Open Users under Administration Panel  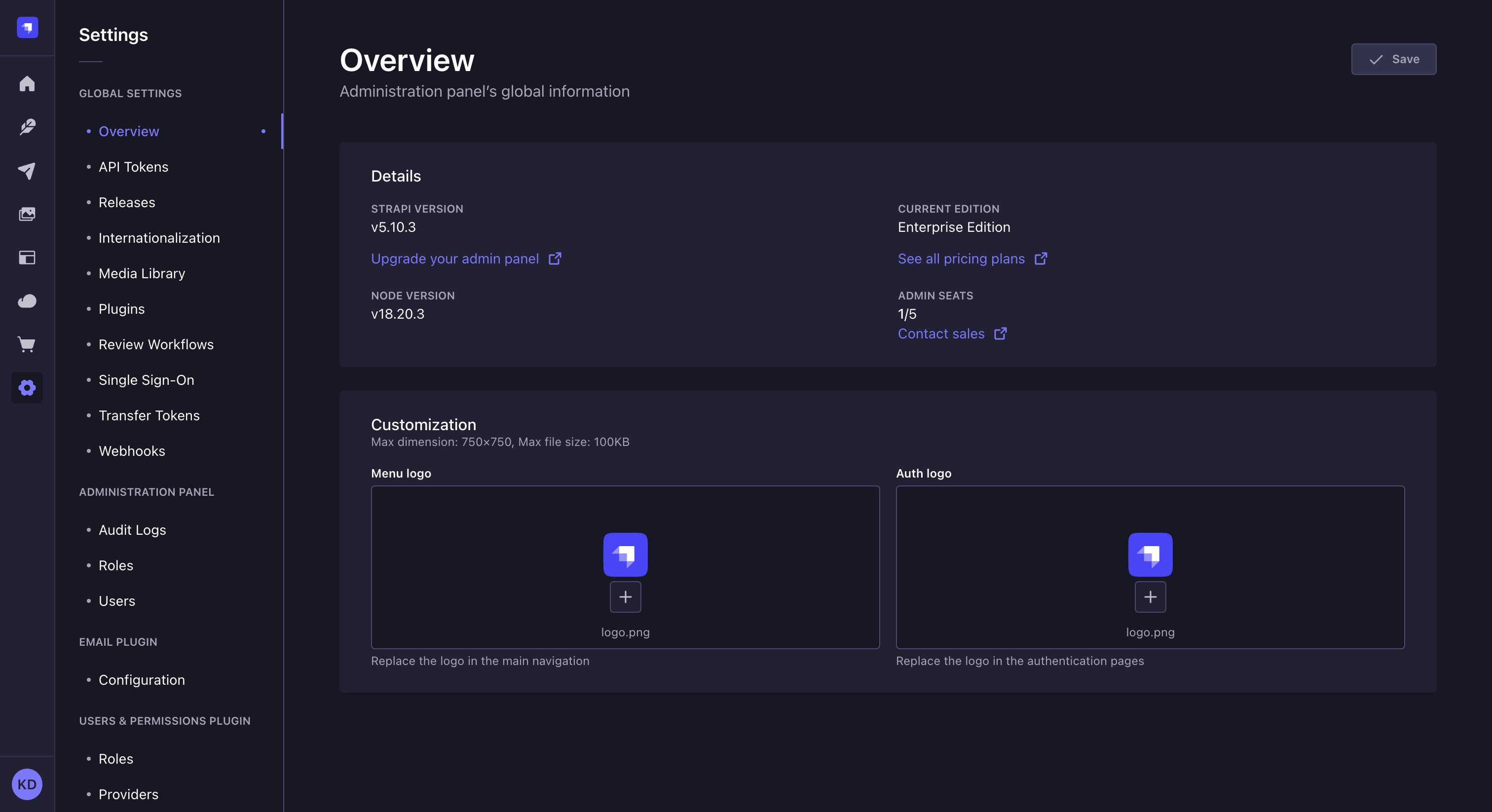116,601
